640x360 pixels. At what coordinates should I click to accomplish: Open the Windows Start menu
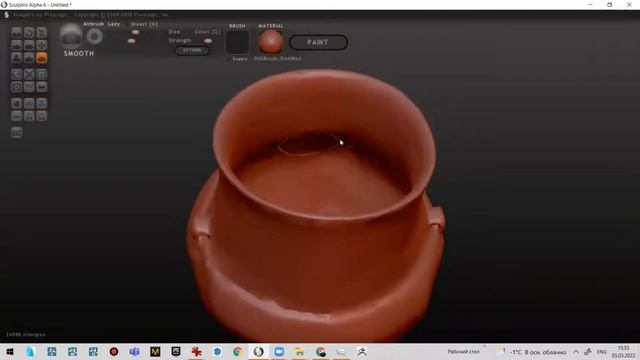(10, 352)
